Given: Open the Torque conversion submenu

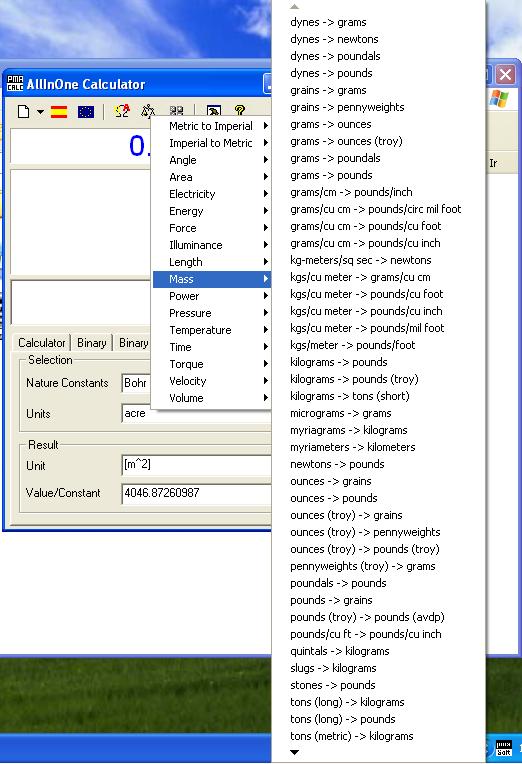Looking at the screenshot, I should (x=212, y=364).
